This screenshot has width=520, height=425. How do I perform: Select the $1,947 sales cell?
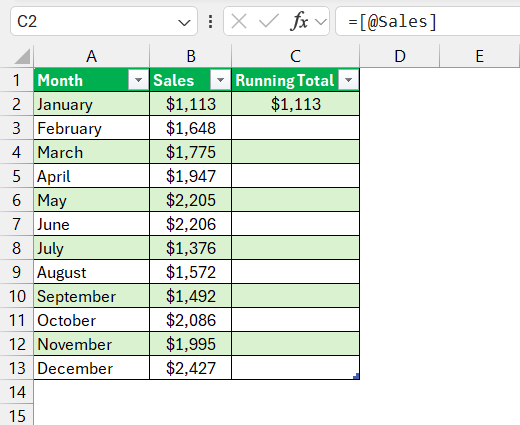[191, 176]
